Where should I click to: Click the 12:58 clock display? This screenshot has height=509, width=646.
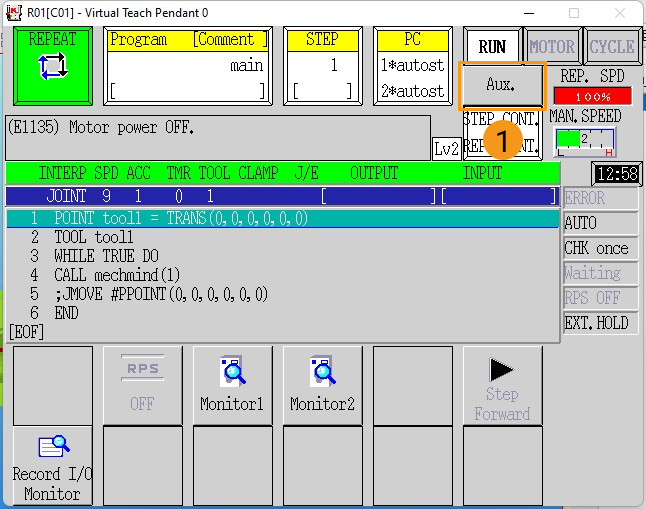[x=617, y=174]
